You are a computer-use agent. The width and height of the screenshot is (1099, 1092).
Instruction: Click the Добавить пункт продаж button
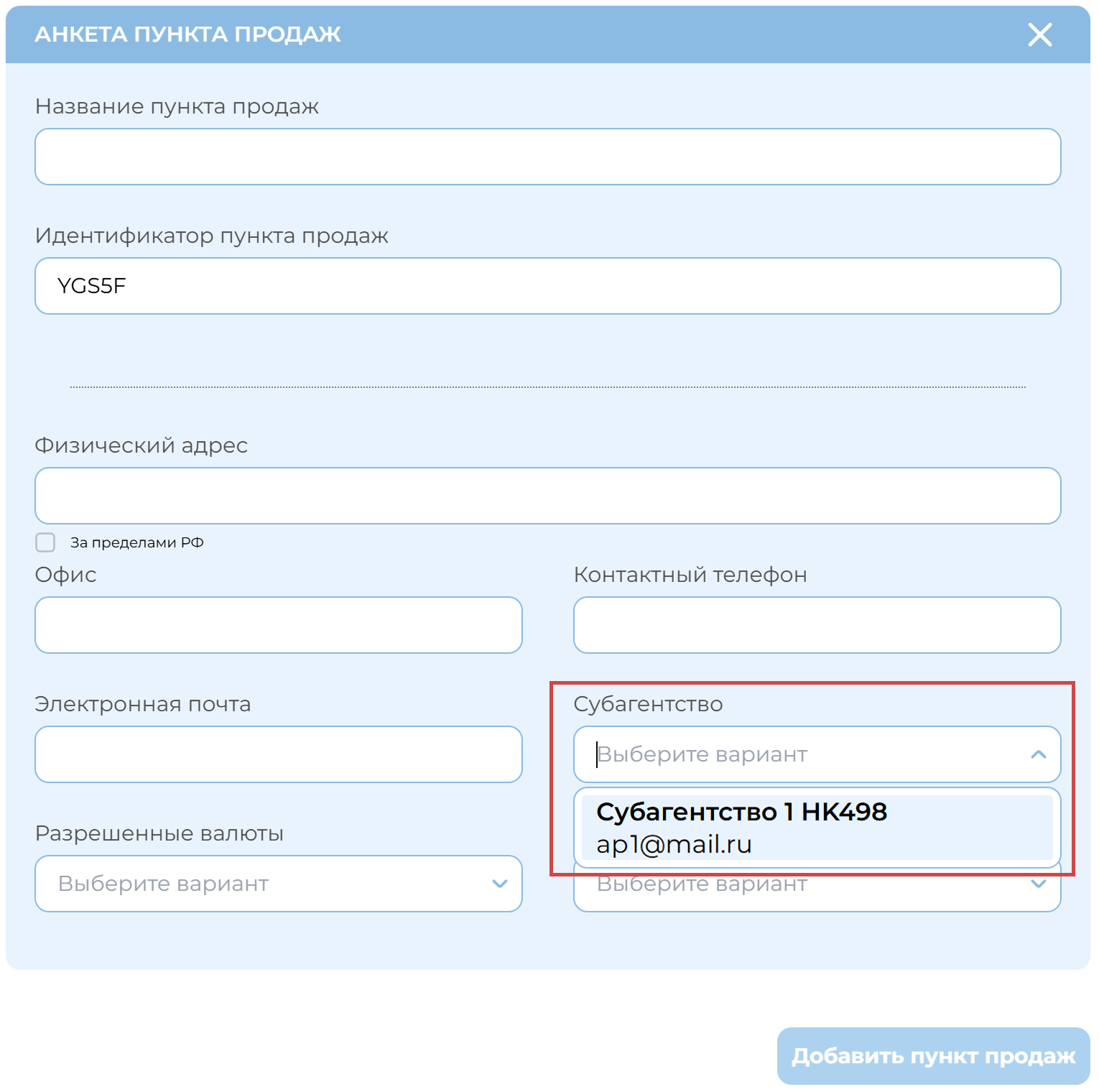click(x=933, y=1055)
